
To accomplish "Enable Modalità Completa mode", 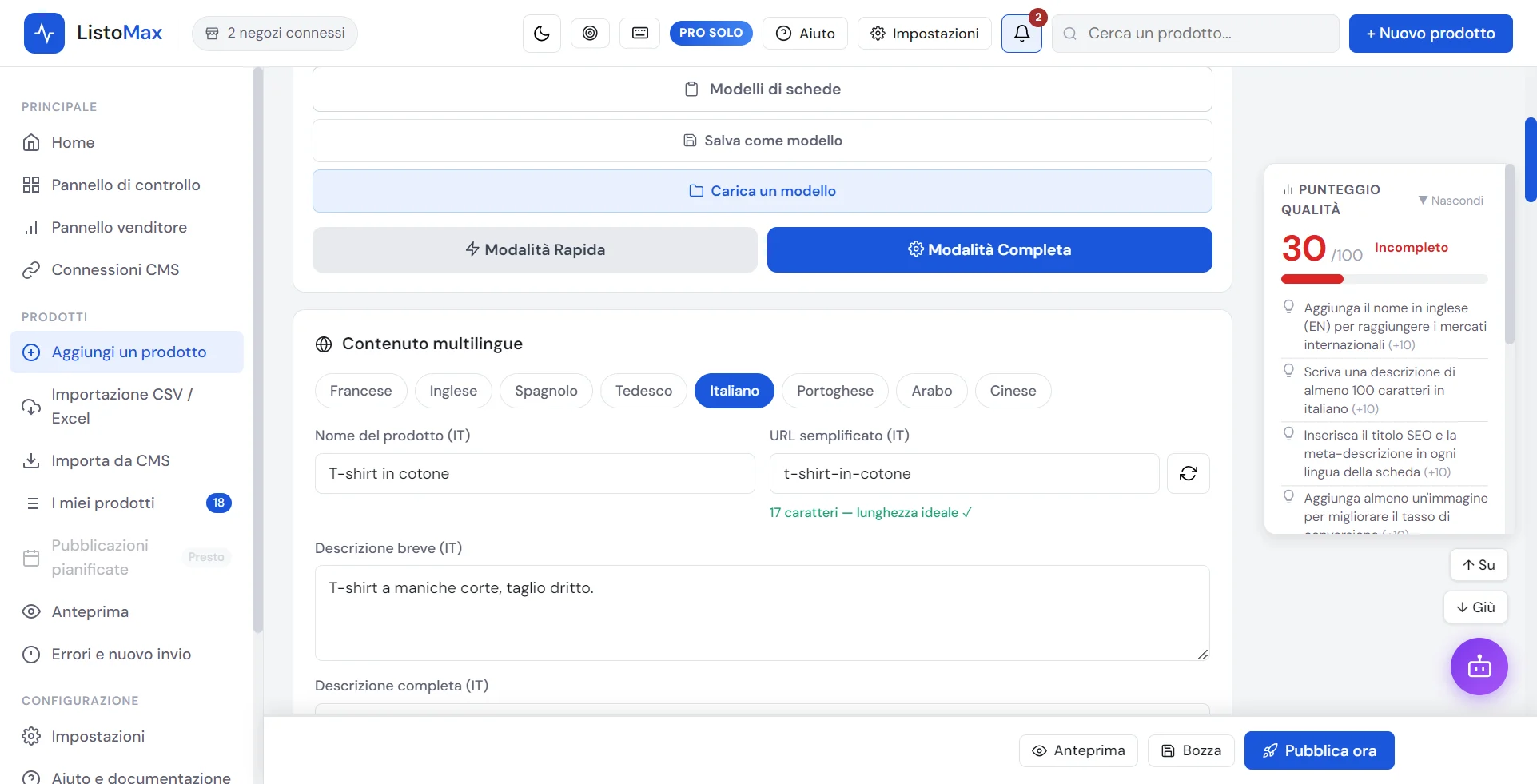I will coord(989,249).
